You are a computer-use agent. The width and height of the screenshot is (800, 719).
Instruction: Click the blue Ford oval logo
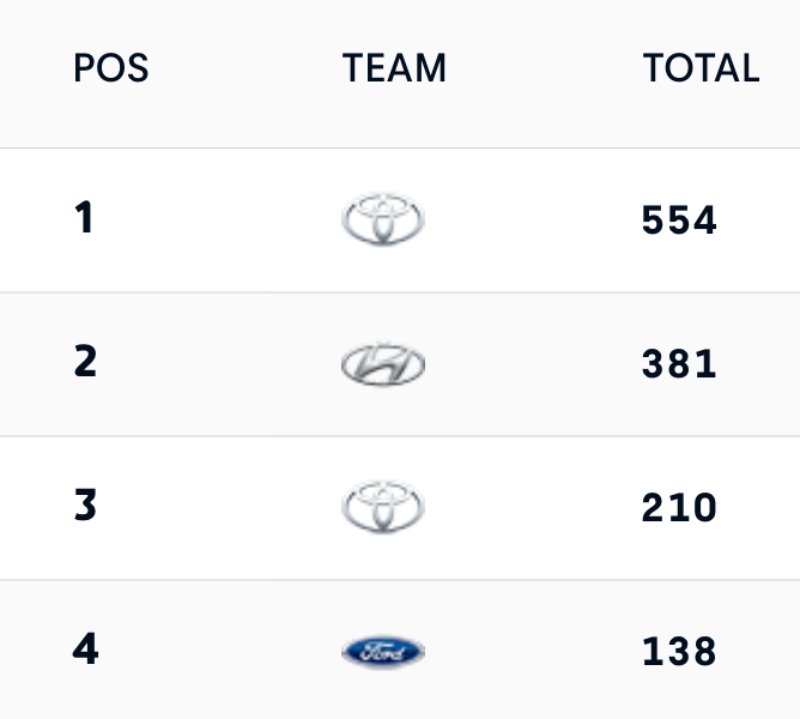(x=383, y=652)
